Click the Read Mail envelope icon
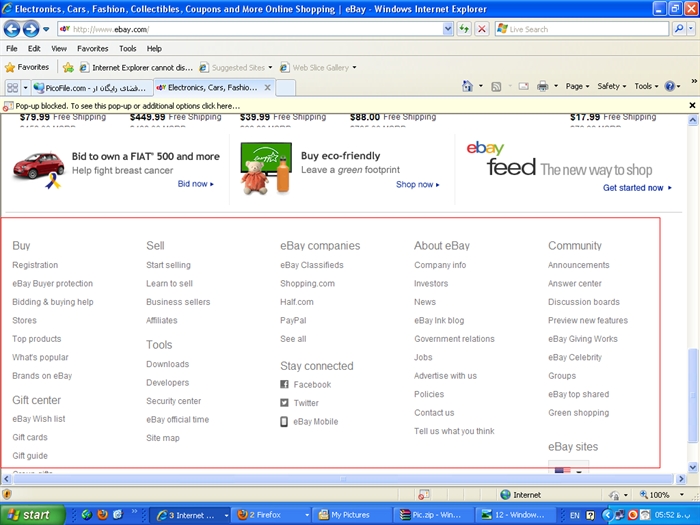The image size is (700, 525). (524, 87)
